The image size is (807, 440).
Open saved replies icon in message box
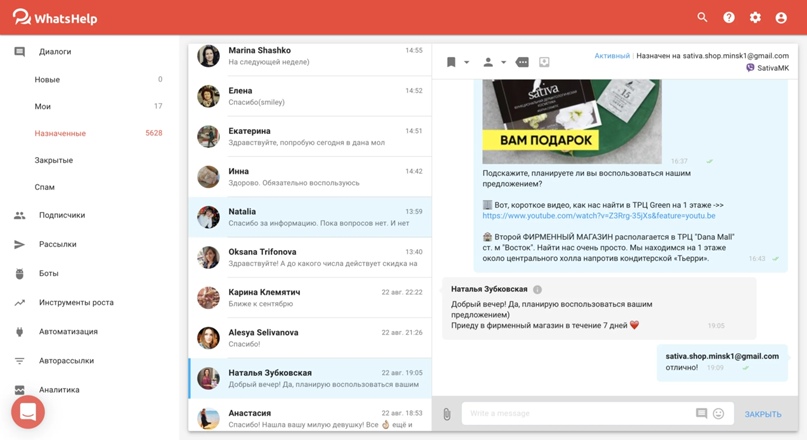tap(701, 414)
